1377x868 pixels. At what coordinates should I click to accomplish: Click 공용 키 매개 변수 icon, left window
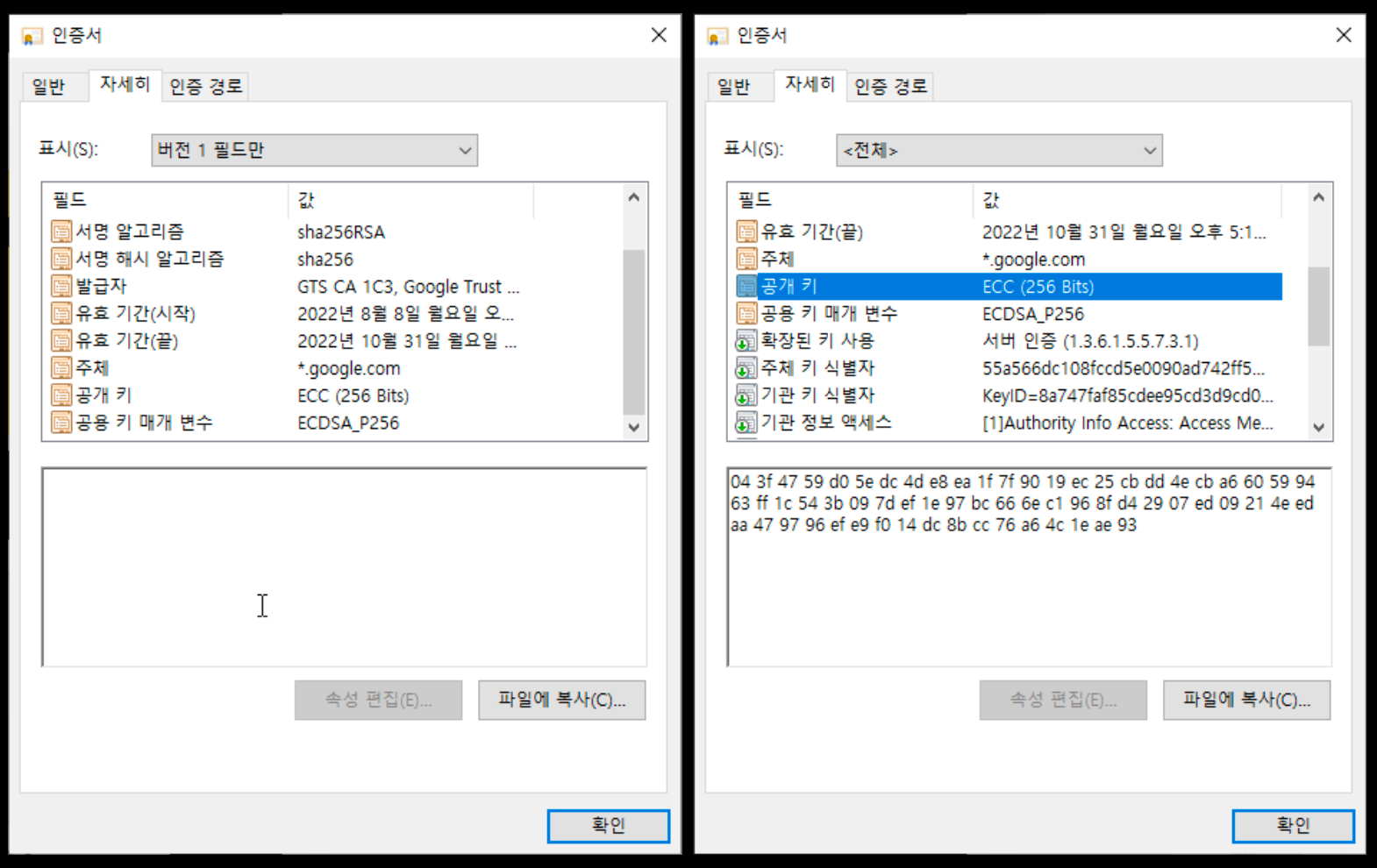tap(61, 422)
